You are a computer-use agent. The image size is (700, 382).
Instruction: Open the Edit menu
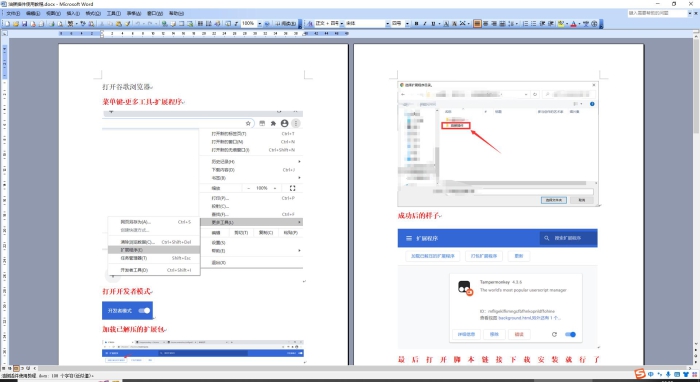click(x=33, y=13)
